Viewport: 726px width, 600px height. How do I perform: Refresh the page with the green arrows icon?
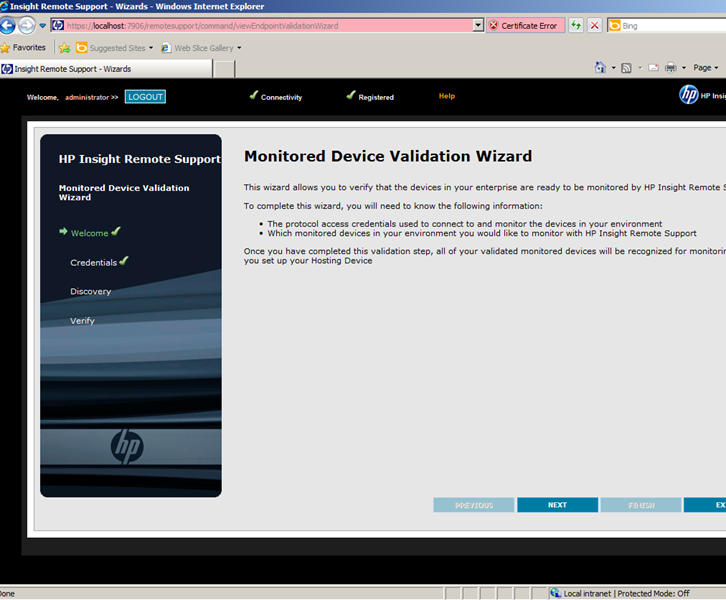coord(576,25)
